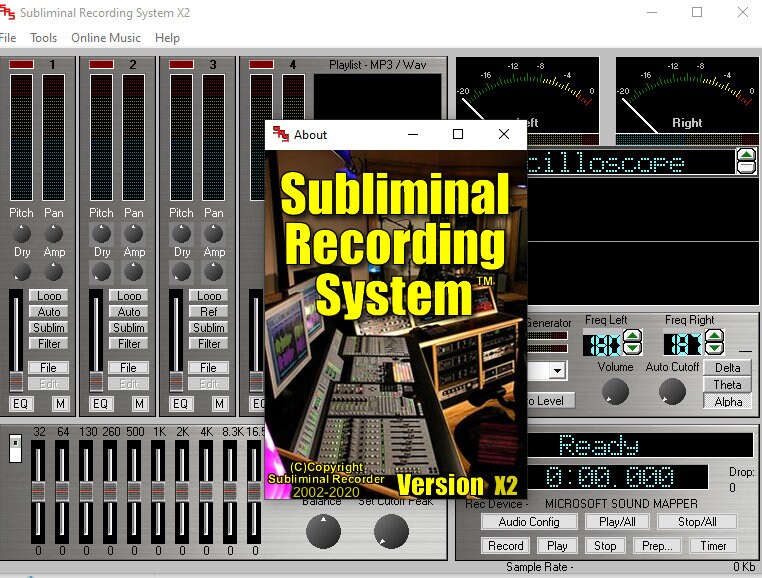
Task: Click the red indicator on channel 4
Action: click(261, 64)
